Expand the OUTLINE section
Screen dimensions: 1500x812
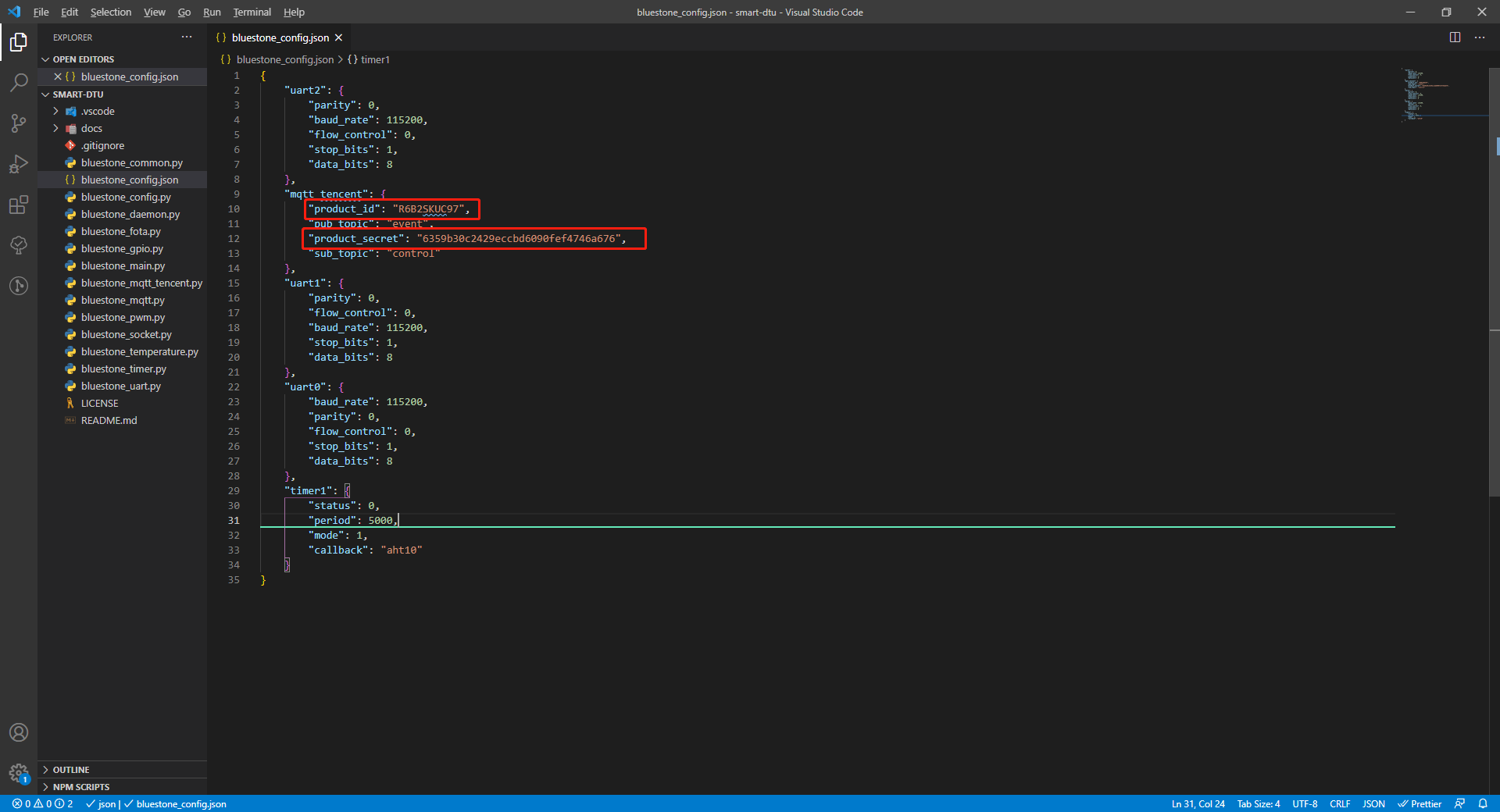(x=70, y=770)
